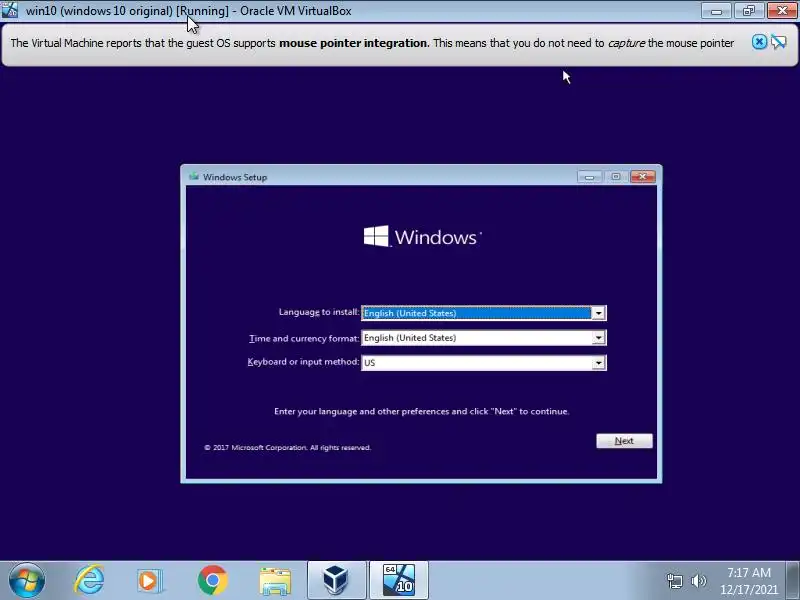Open the taskbar clock showing 7:17 AM
The width and height of the screenshot is (800, 600).
coord(748,581)
